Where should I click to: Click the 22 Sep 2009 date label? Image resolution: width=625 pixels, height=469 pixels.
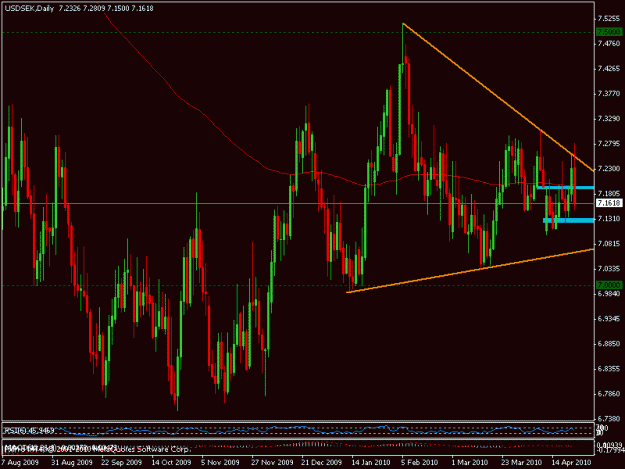122,462
